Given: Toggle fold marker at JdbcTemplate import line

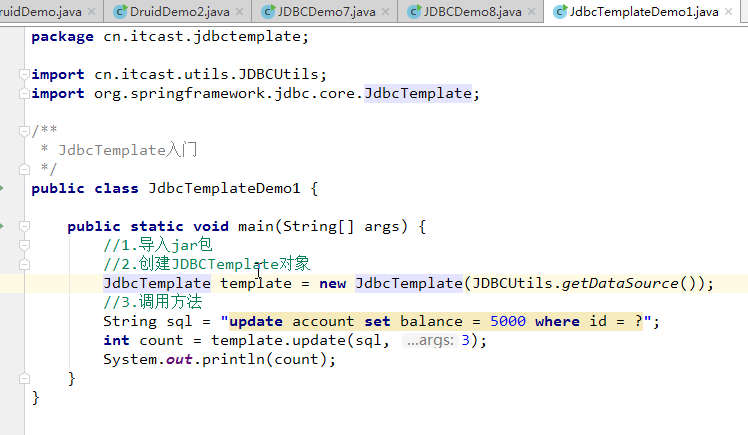Looking at the screenshot, I should tap(24, 93).
